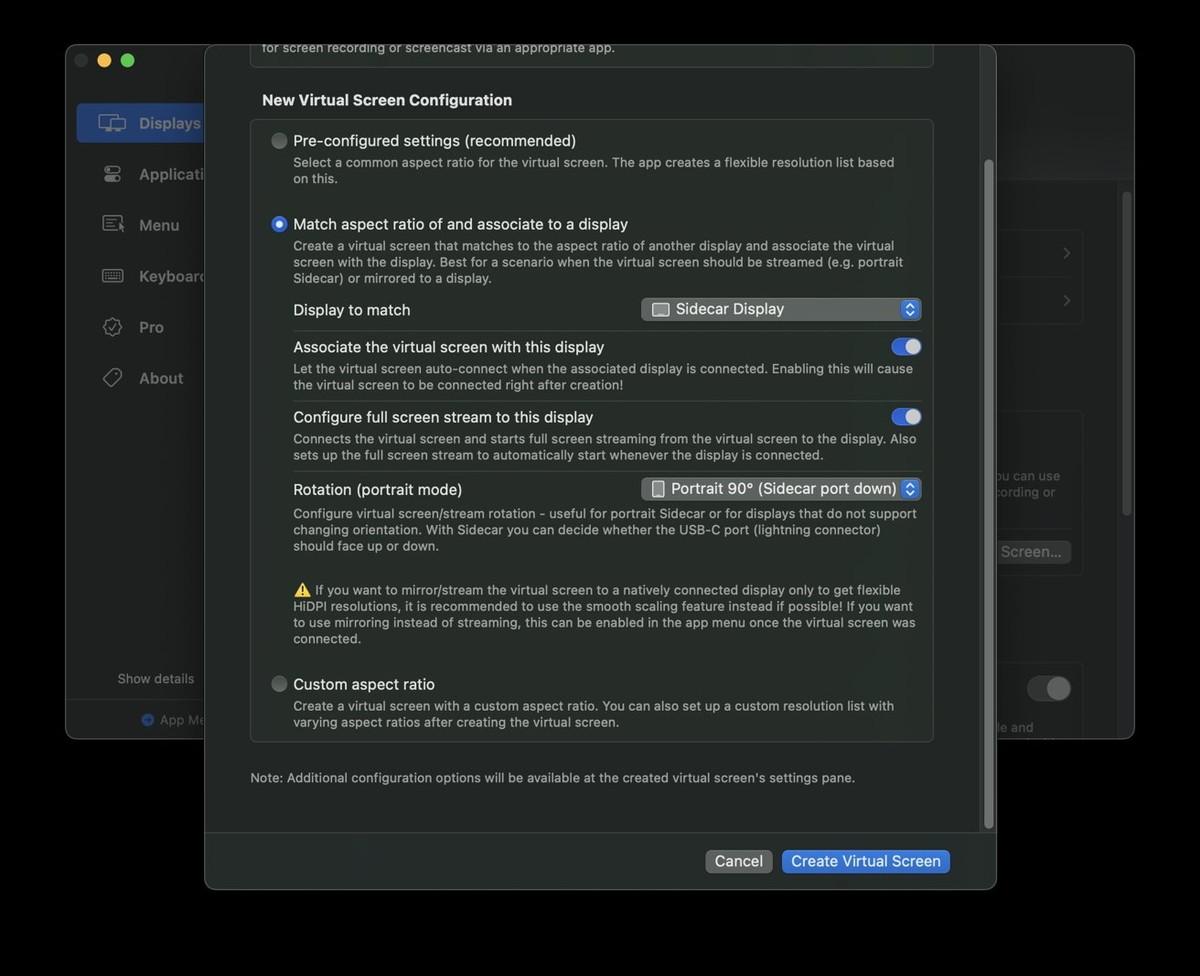Click the upper chevron in background panel
This screenshot has width=1200, height=976.
1067,253
